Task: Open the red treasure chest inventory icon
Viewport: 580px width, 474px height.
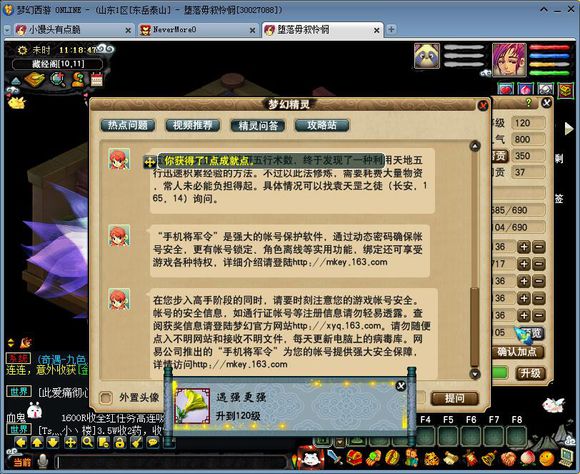Action: 354,458
